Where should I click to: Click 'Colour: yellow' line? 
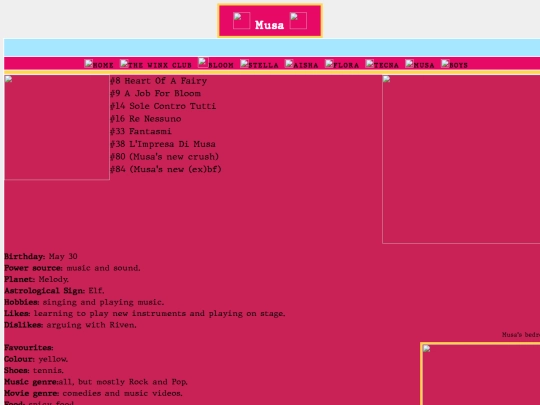(x=36, y=359)
